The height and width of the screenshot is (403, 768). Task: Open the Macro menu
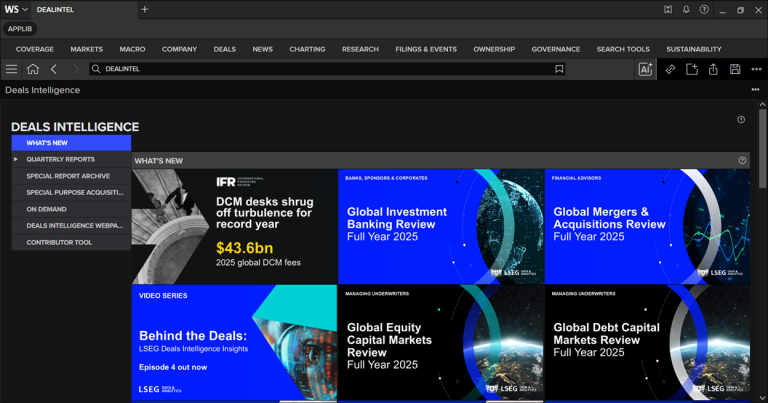click(x=132, y=49)
